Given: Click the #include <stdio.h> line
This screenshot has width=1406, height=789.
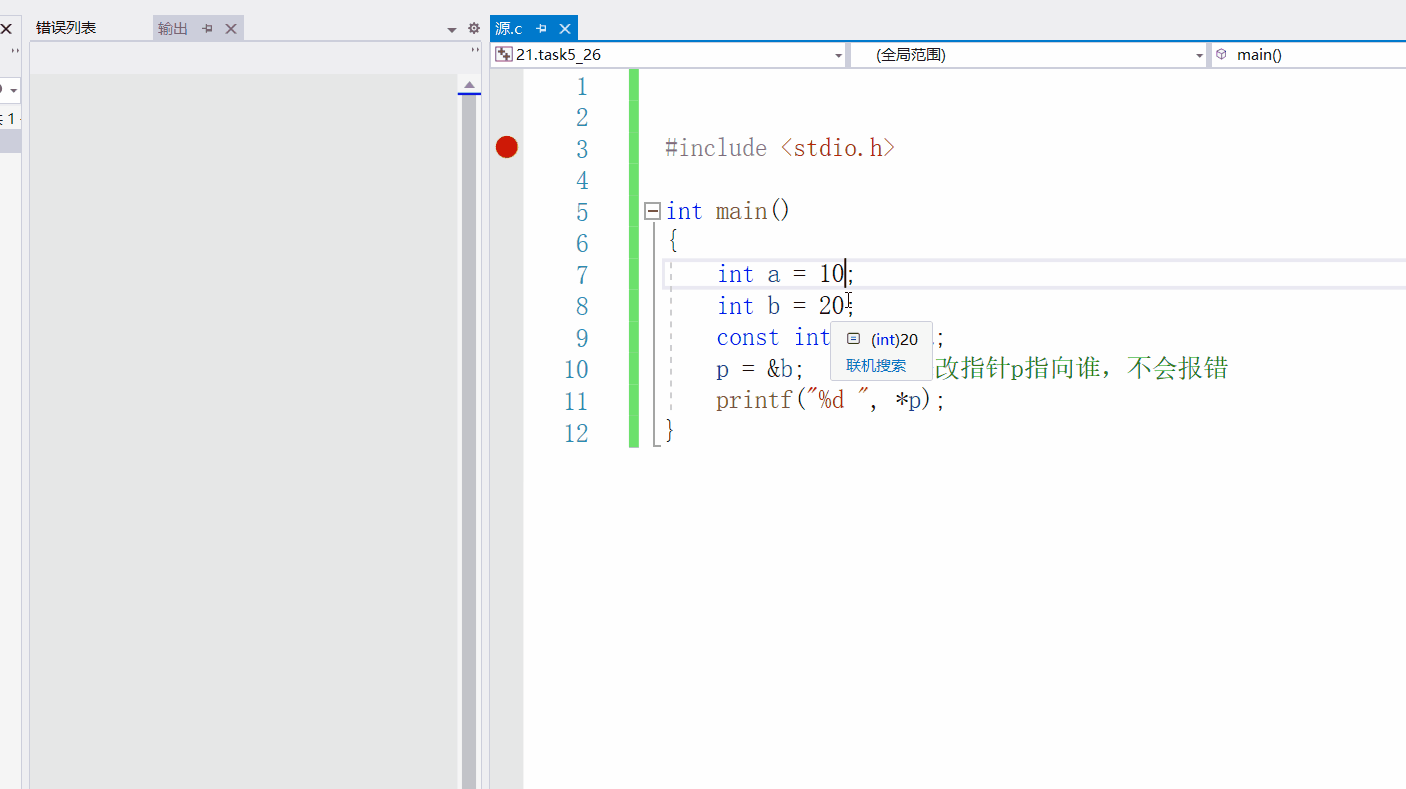Looking at the screenshot, I should coord(780,148).
